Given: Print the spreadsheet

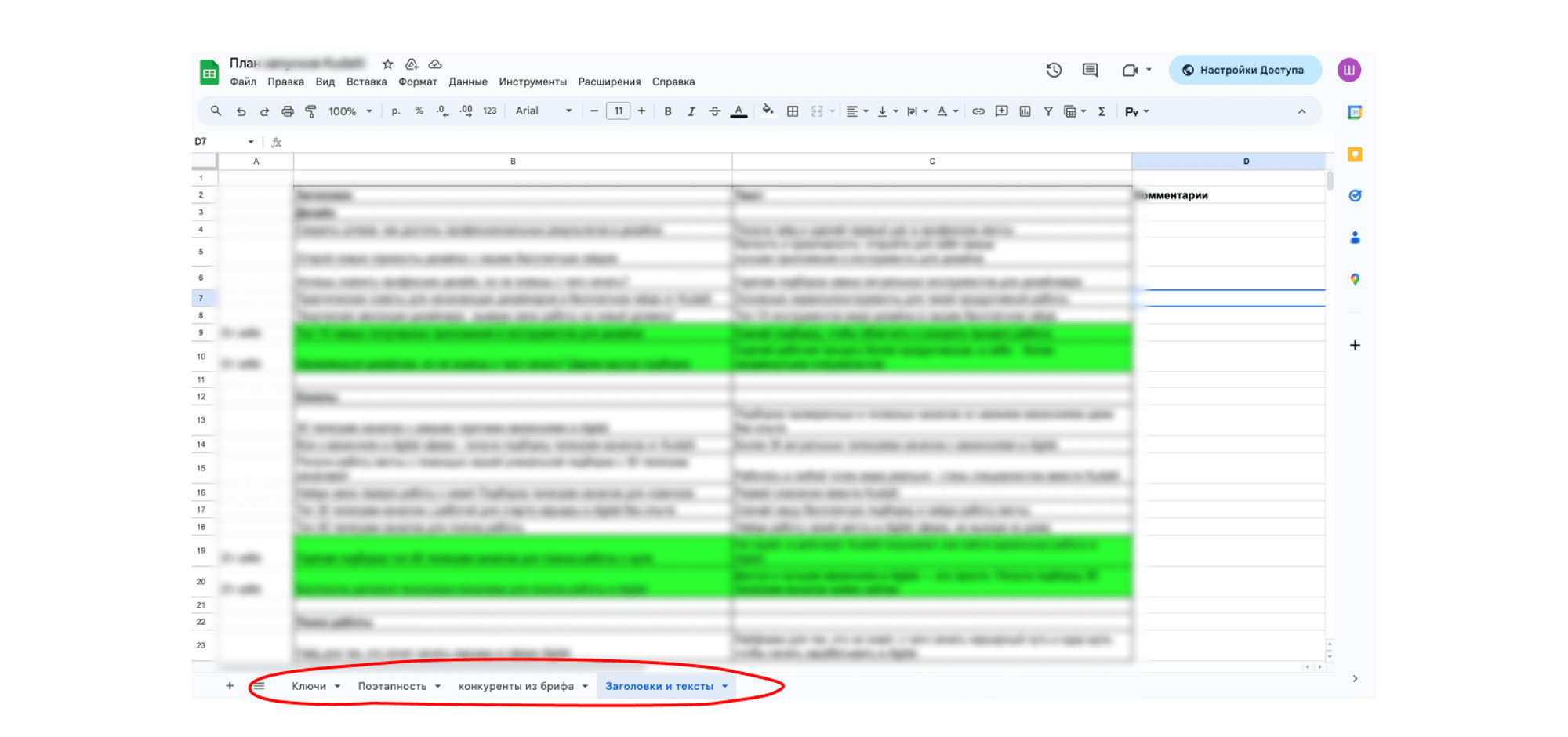Looking at the screenshot, I should point(288,111).
